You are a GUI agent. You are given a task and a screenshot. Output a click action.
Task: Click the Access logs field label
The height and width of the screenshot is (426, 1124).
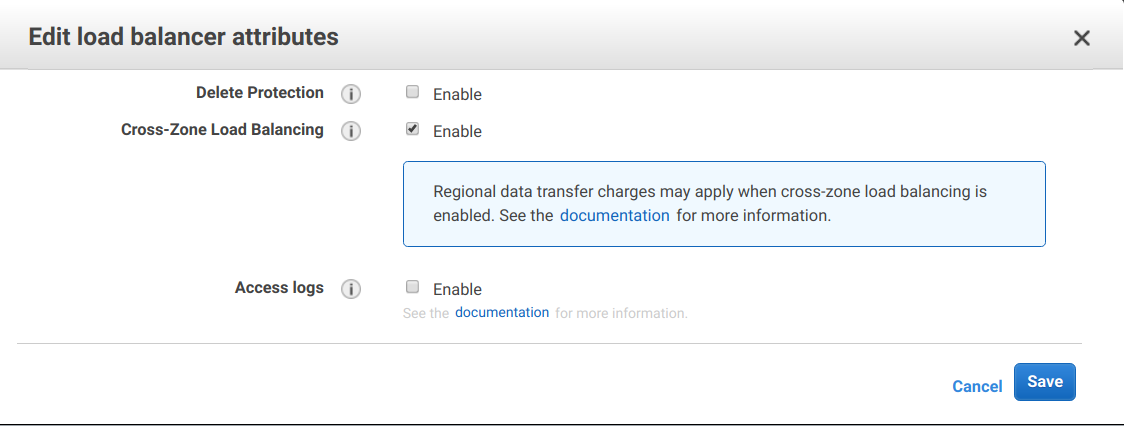279,288
